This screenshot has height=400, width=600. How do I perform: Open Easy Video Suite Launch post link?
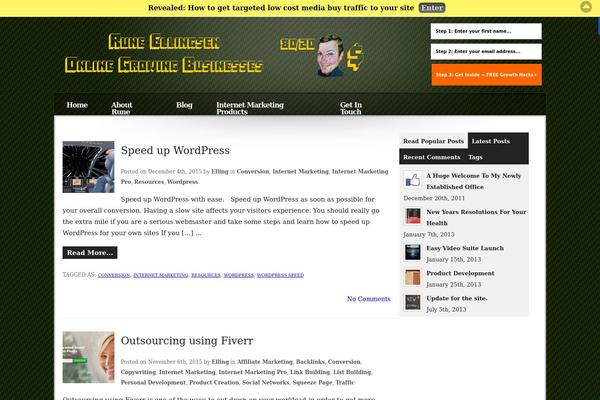click(465, 248)
